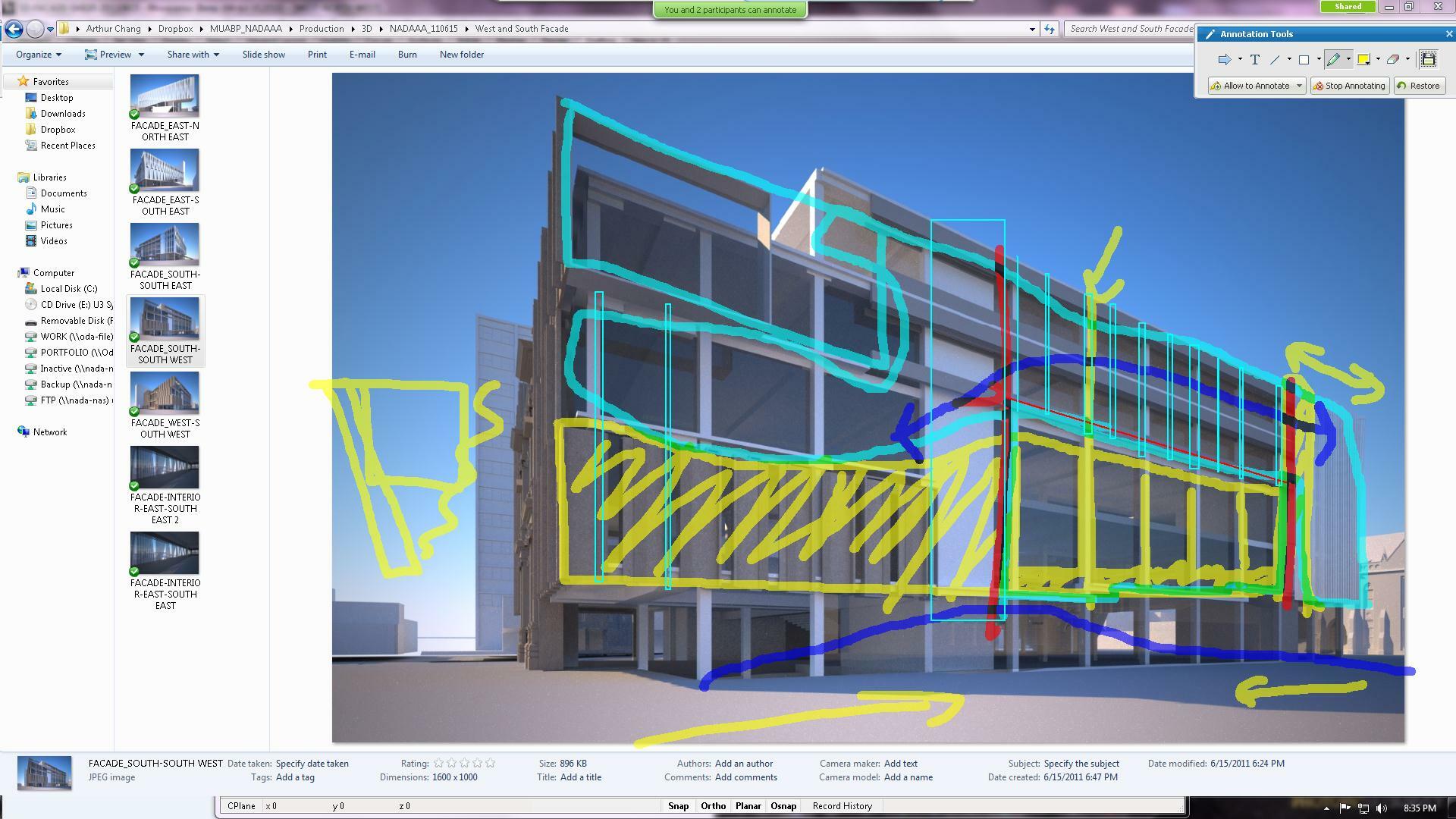Open the Videos library
Screen dimensions: 1456x819
(53, 241)
